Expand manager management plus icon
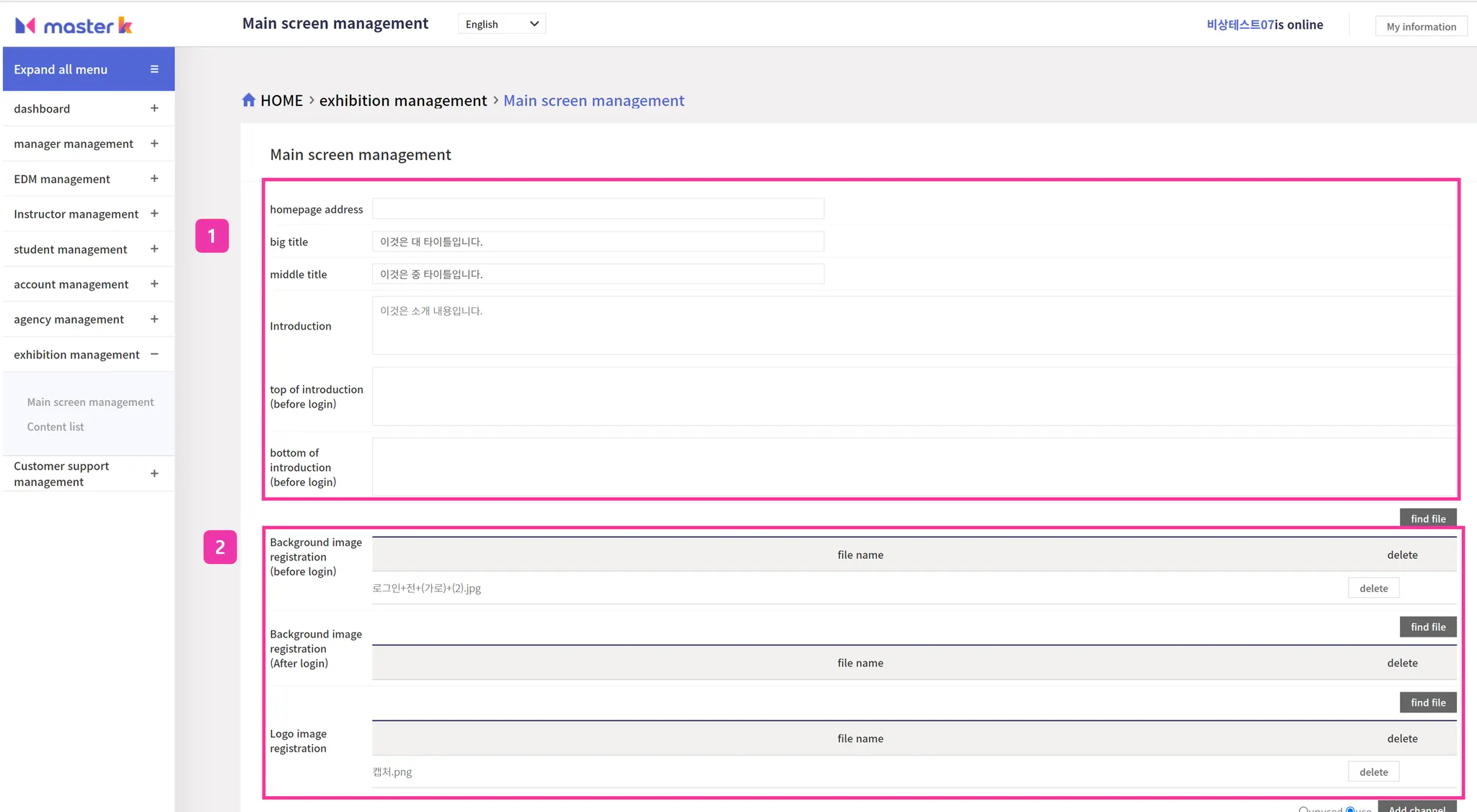 [154, 144]
